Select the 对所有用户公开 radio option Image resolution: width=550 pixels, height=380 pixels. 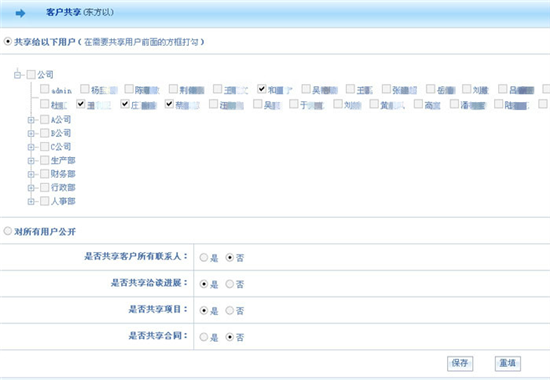pyautogui.click(x=7, y=231)
